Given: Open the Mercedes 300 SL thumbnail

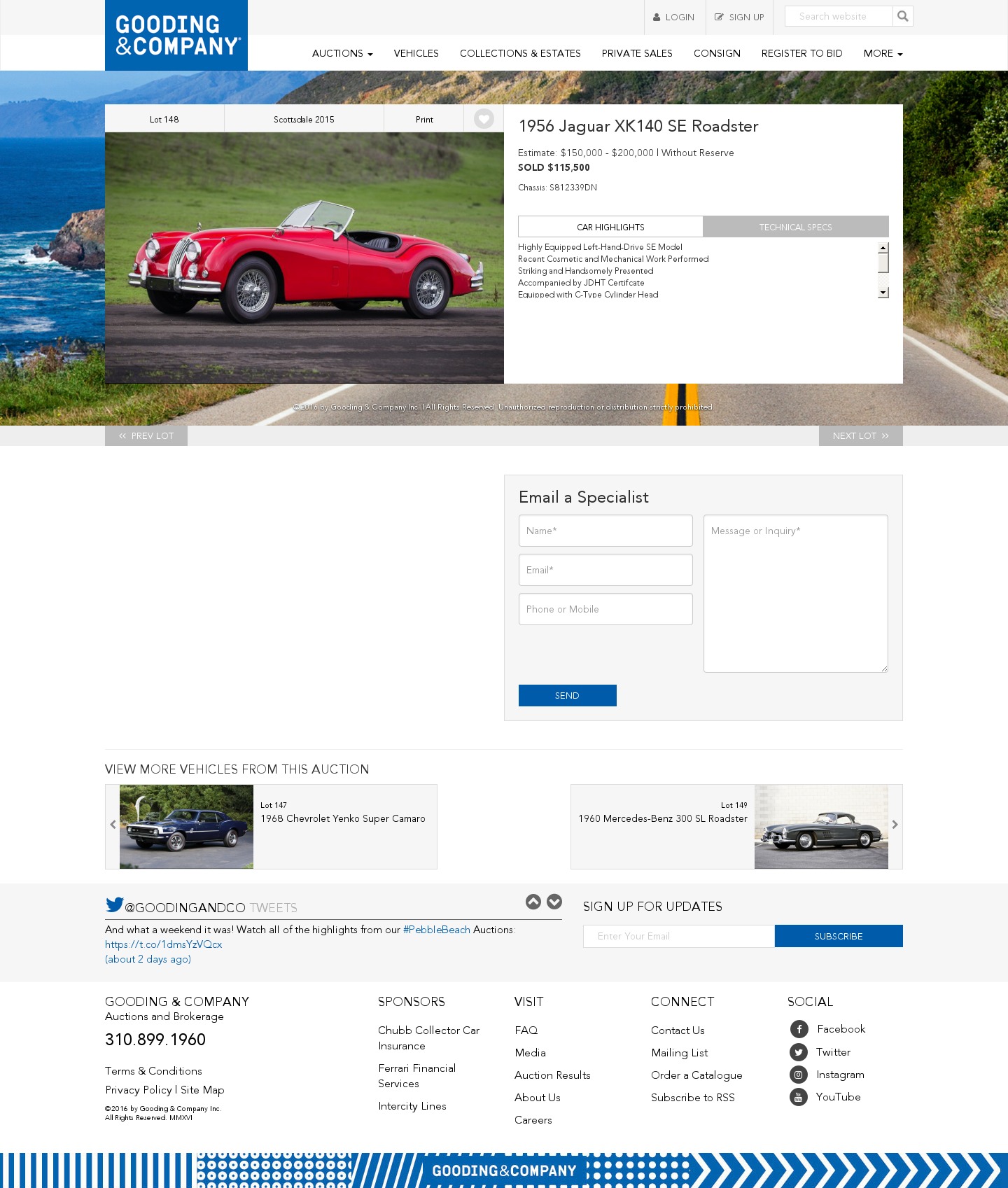Looking at the screenshot, I should 821,827.
